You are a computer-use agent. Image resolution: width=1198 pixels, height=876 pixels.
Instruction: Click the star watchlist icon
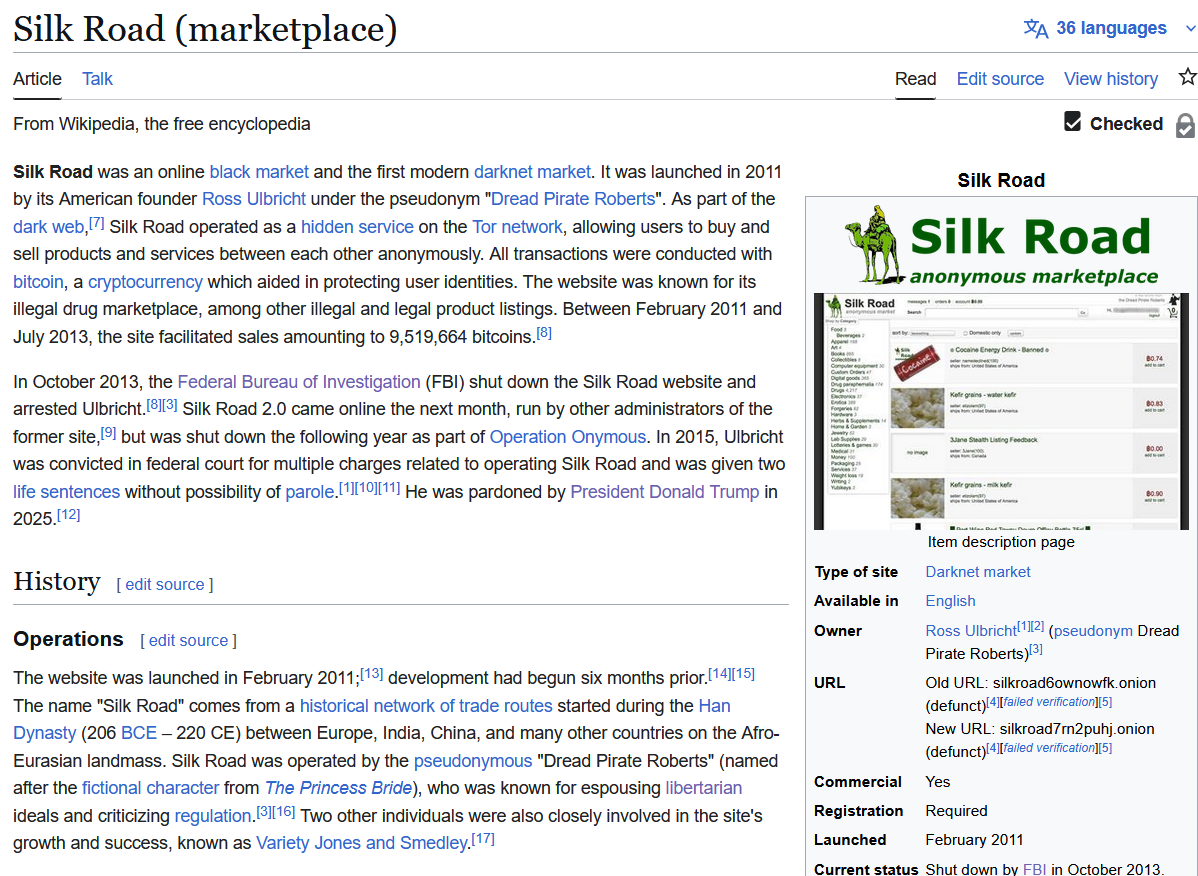(x=1187, y=76)
